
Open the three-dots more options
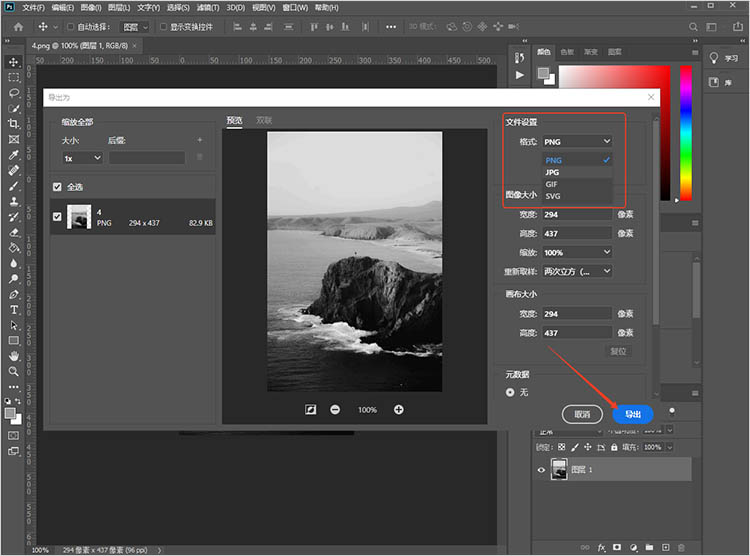(391, 27)
